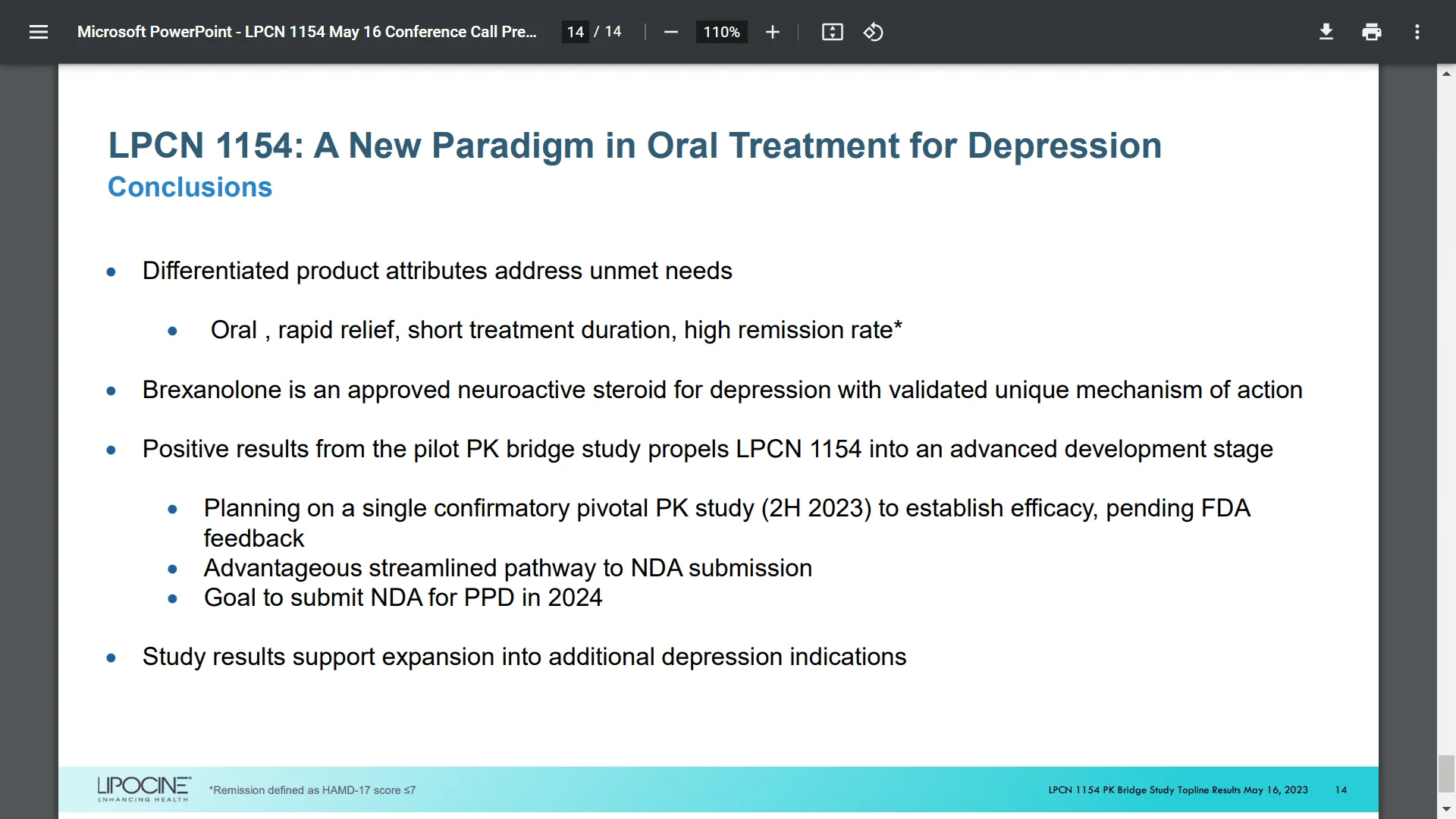Click the 'Brexanolone is an approved' bullet
The height and width of the screenshot is (819, 1456).
[x=723, y=390]
